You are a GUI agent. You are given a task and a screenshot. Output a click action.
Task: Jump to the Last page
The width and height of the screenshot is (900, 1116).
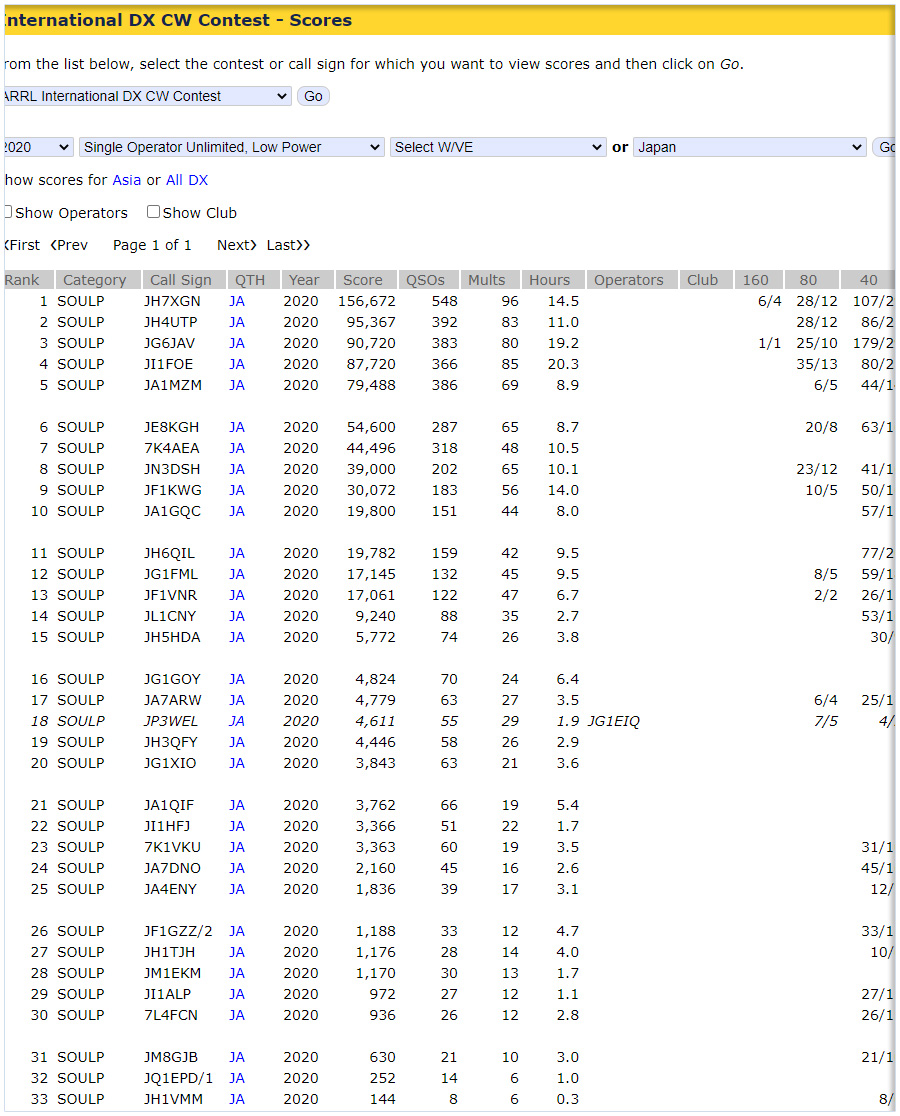click(x=288, y=245)
